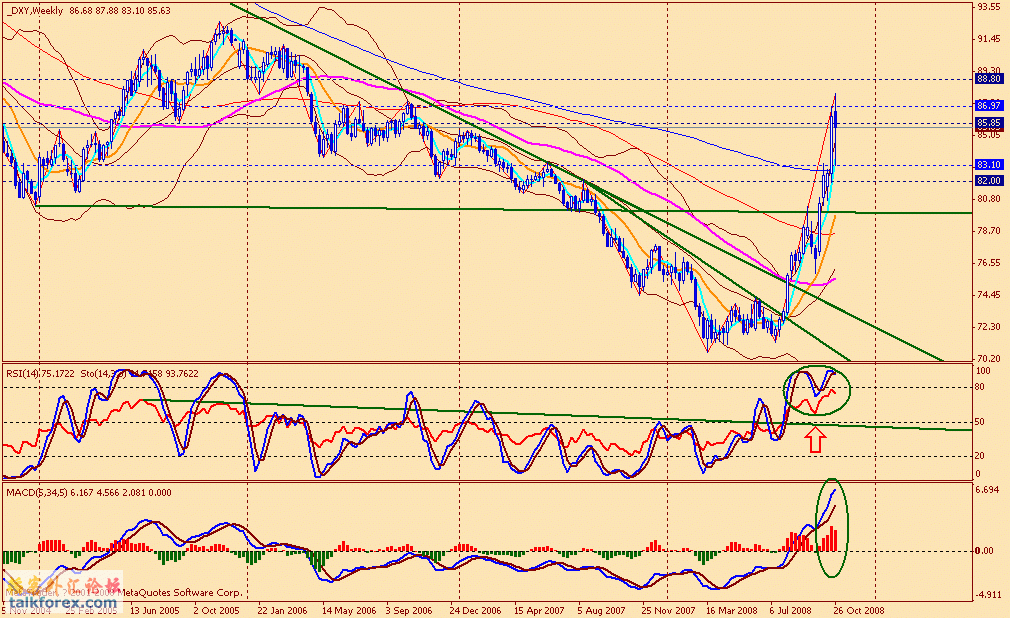Click the 2 Oct 2005 date label

tap(216, 610)
